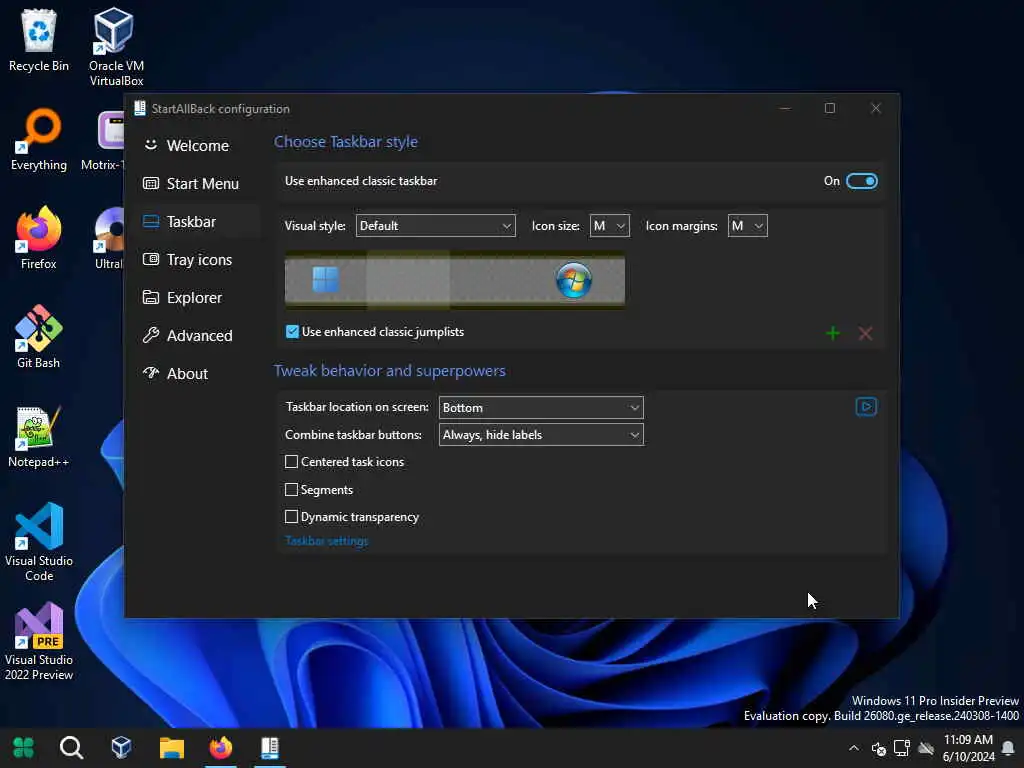Open Oracle VM VirtualBox desktop icon
The image size is (1024, 768).
pyautogui.click(x=116, y=47)
